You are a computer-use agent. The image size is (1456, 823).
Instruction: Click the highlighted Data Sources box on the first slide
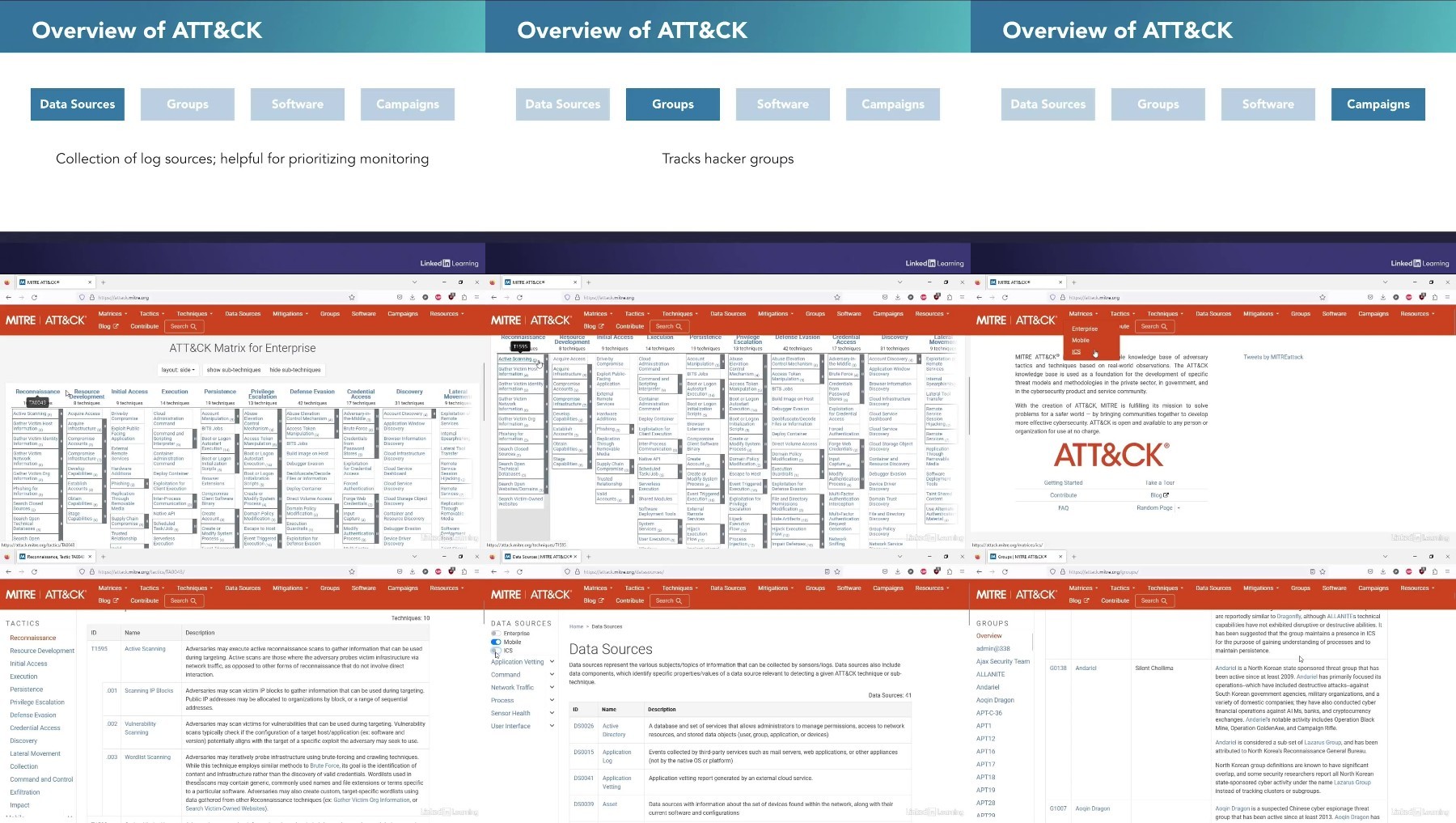coord(78,104)
